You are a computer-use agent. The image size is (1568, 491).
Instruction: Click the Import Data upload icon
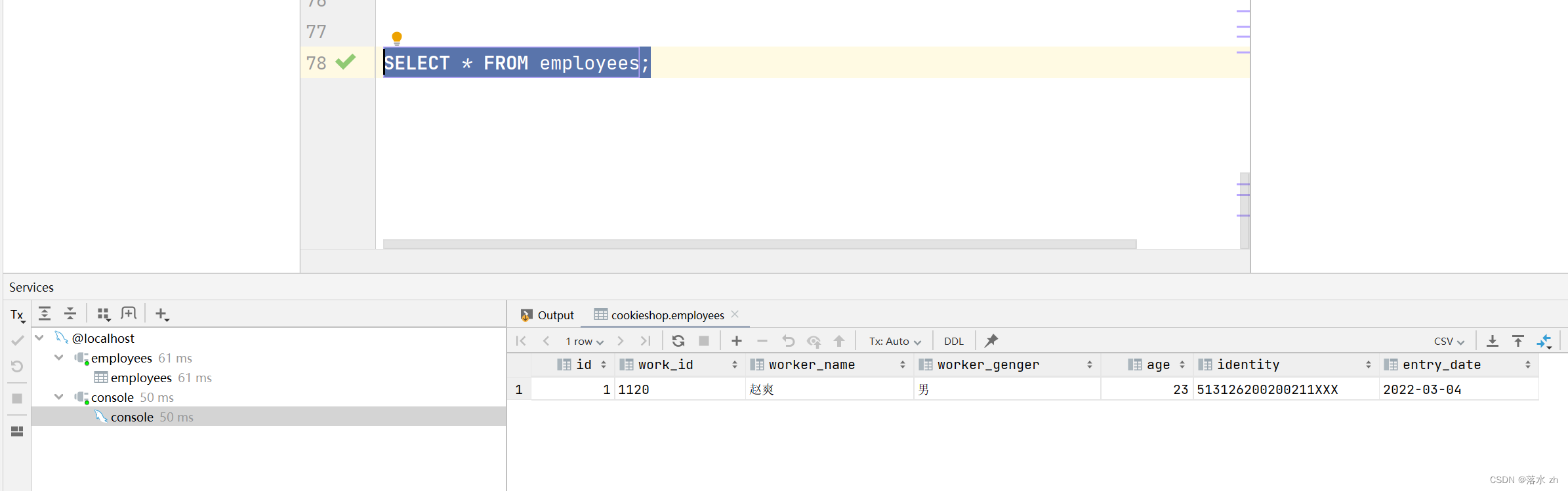tap(1518, 341)
